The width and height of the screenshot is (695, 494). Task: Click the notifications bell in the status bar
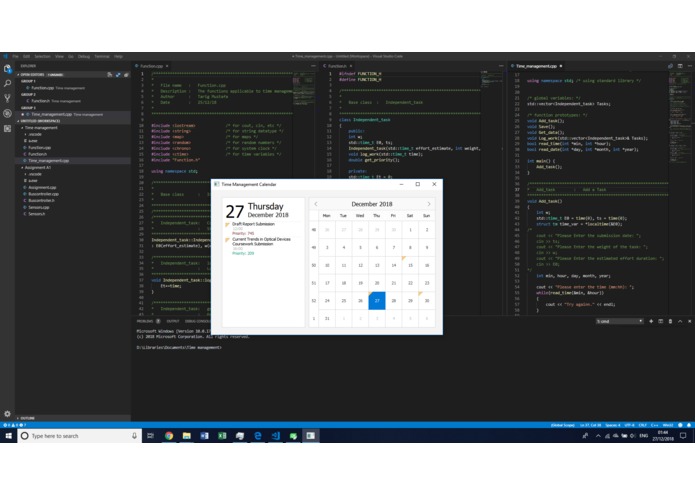[x=689, y=425]
